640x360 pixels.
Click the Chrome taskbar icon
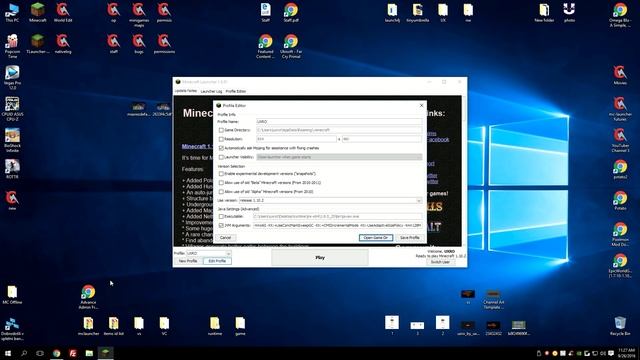(56, 353)
